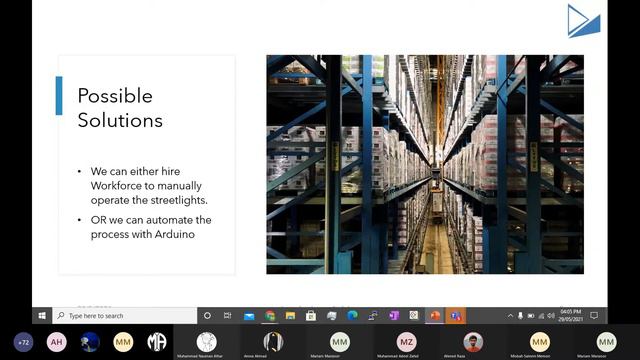Open OneNote from the taskbar

click(393, 316)
